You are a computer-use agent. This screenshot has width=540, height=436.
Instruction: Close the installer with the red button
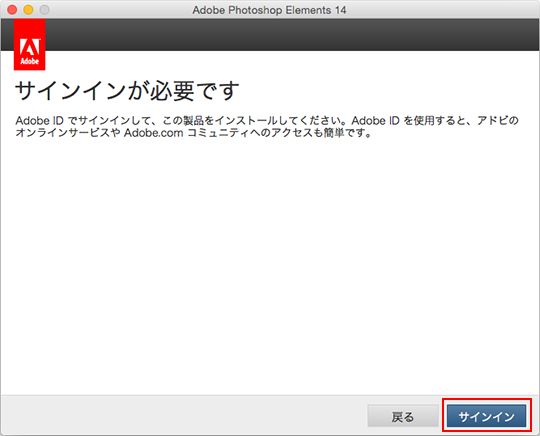(12, 10)
